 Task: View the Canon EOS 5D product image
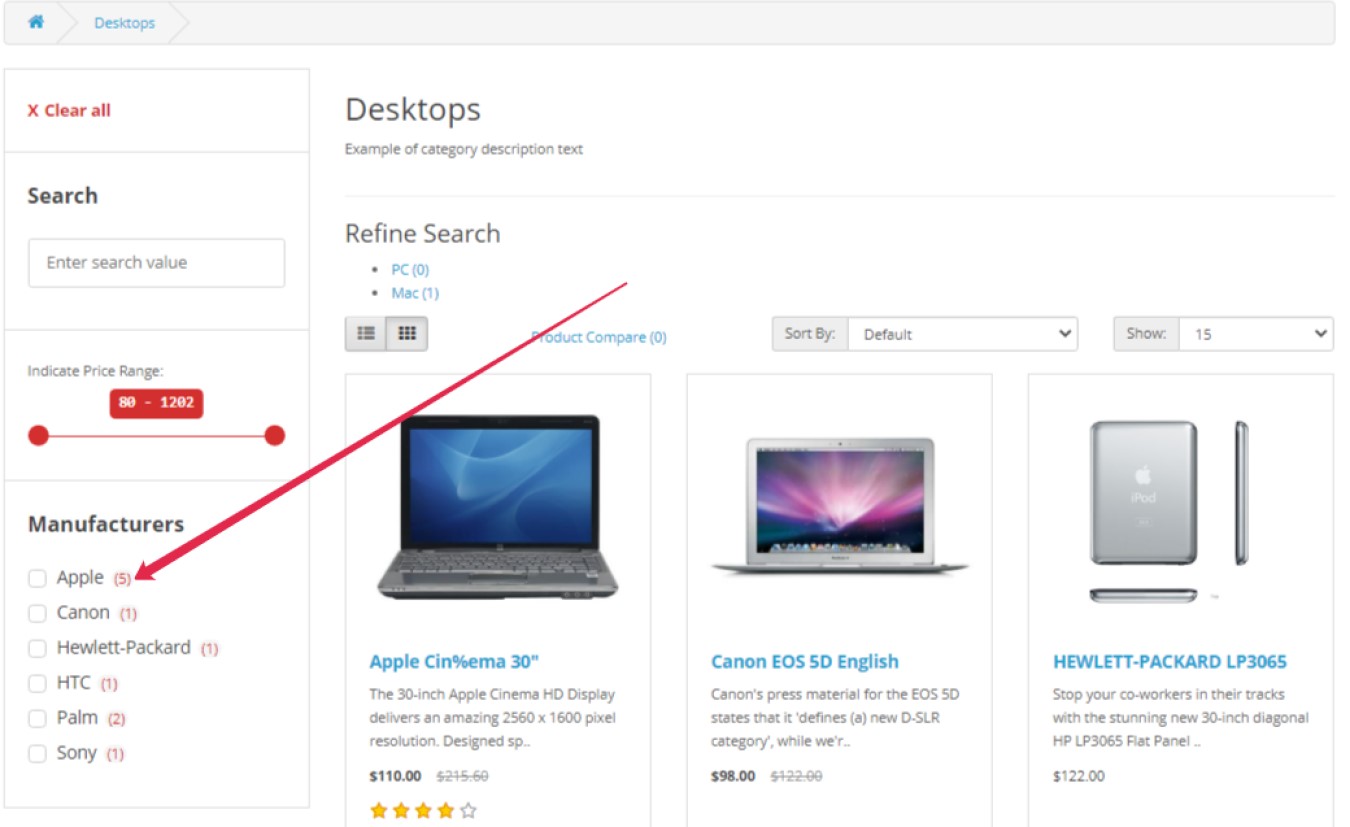pyautogui.click(x=840, y=507)
